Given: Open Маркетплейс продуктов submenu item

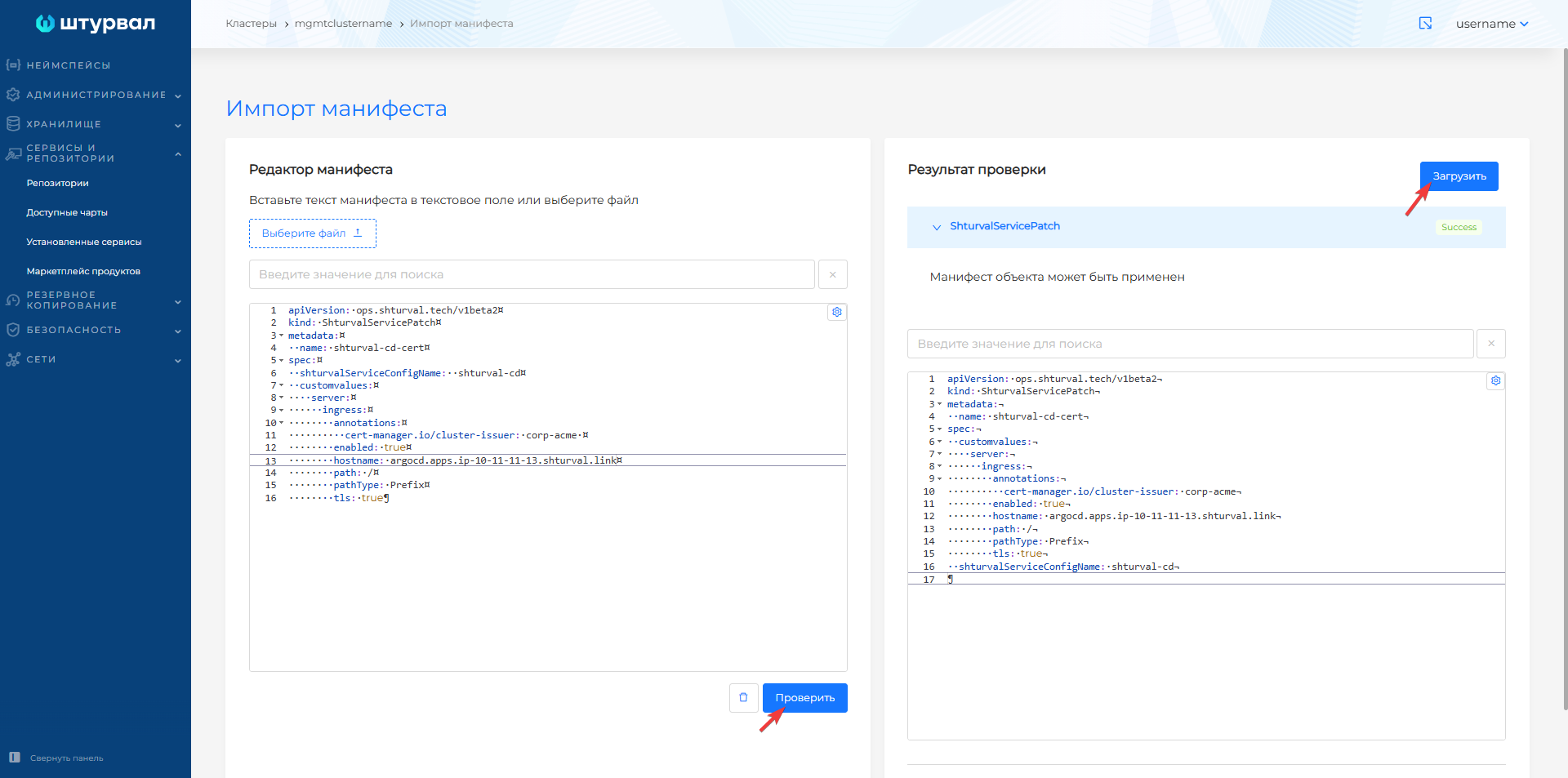Looking at the screenshot, I should click(83, 271).
